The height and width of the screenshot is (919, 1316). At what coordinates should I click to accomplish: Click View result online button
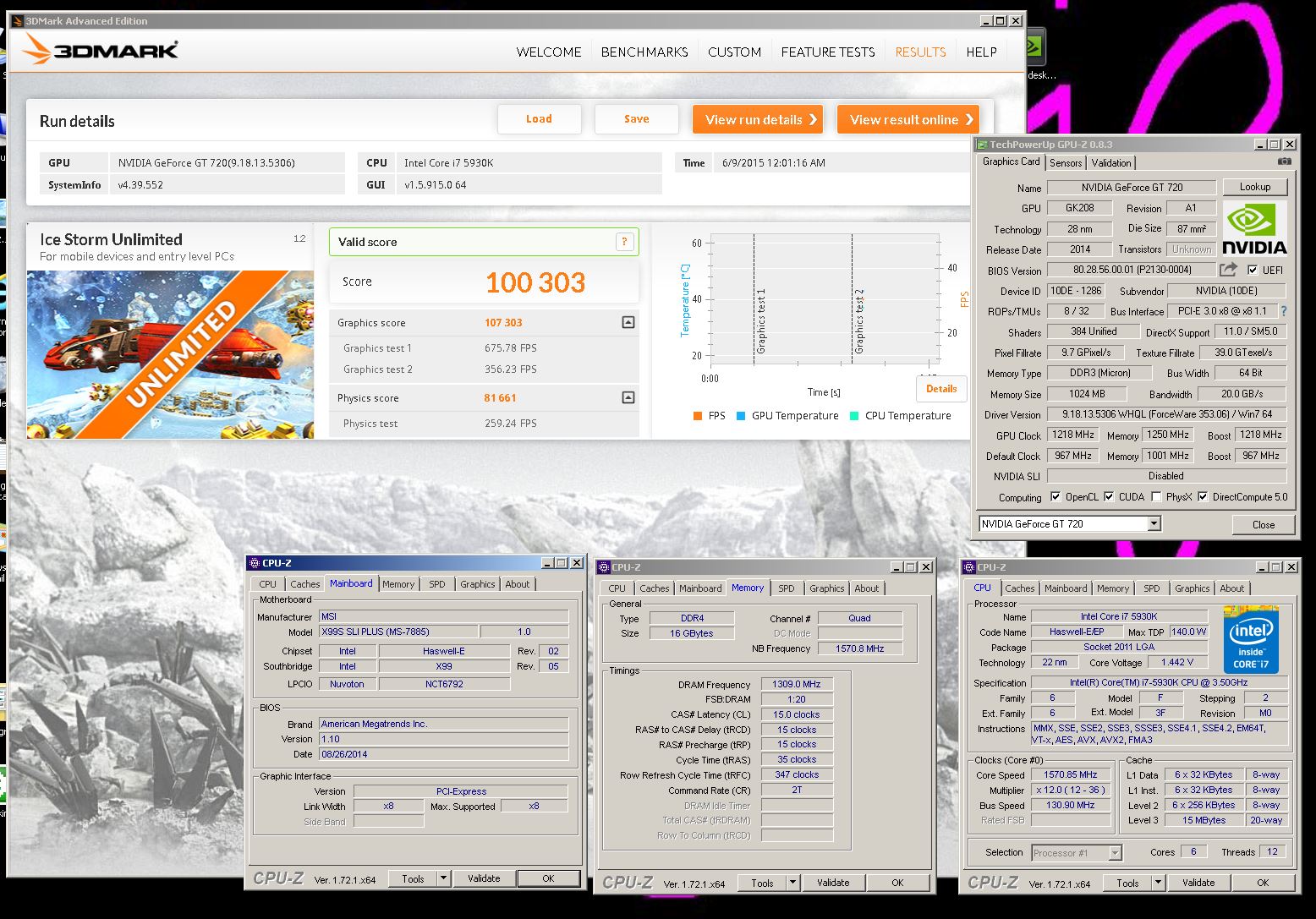(908, 119)
